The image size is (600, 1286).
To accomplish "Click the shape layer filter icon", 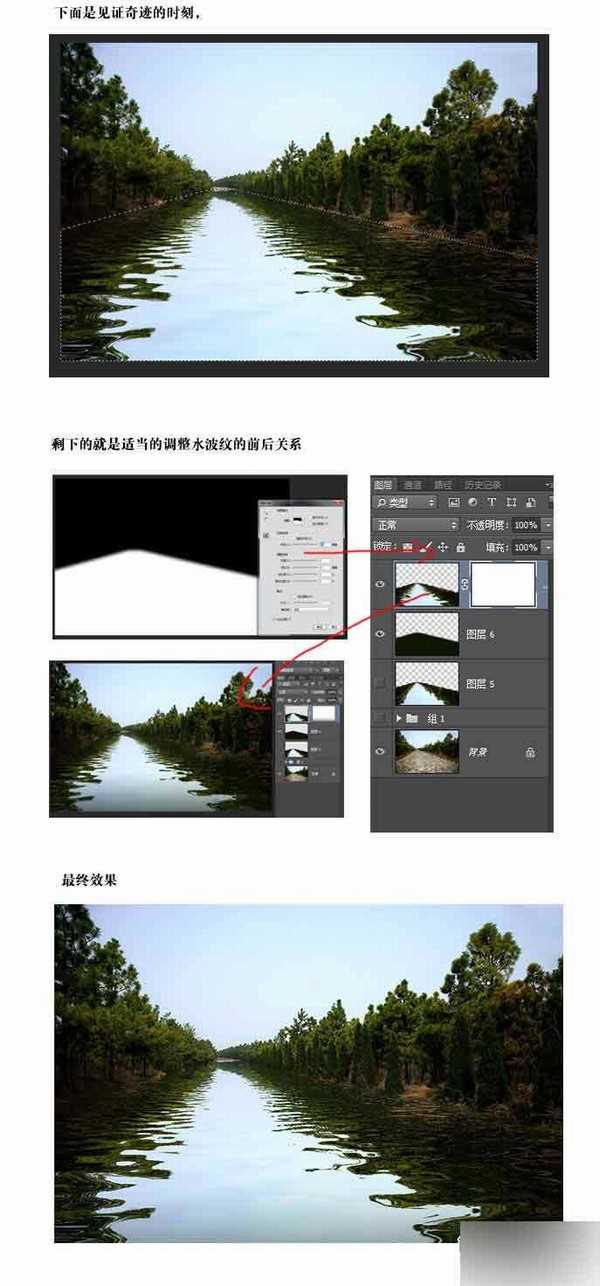I will [x=511, y=502].
